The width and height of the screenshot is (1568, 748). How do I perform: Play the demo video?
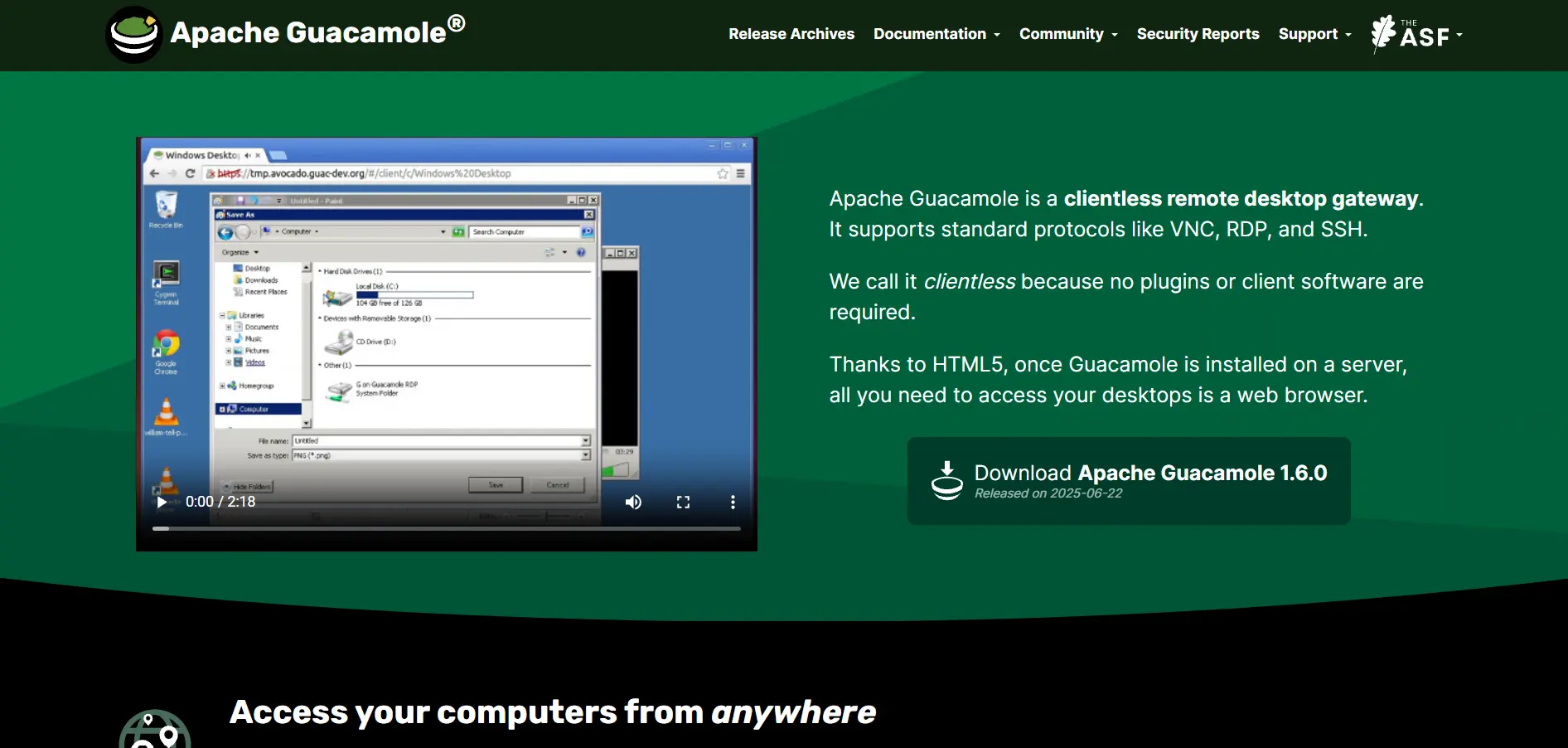click(162, 502)
